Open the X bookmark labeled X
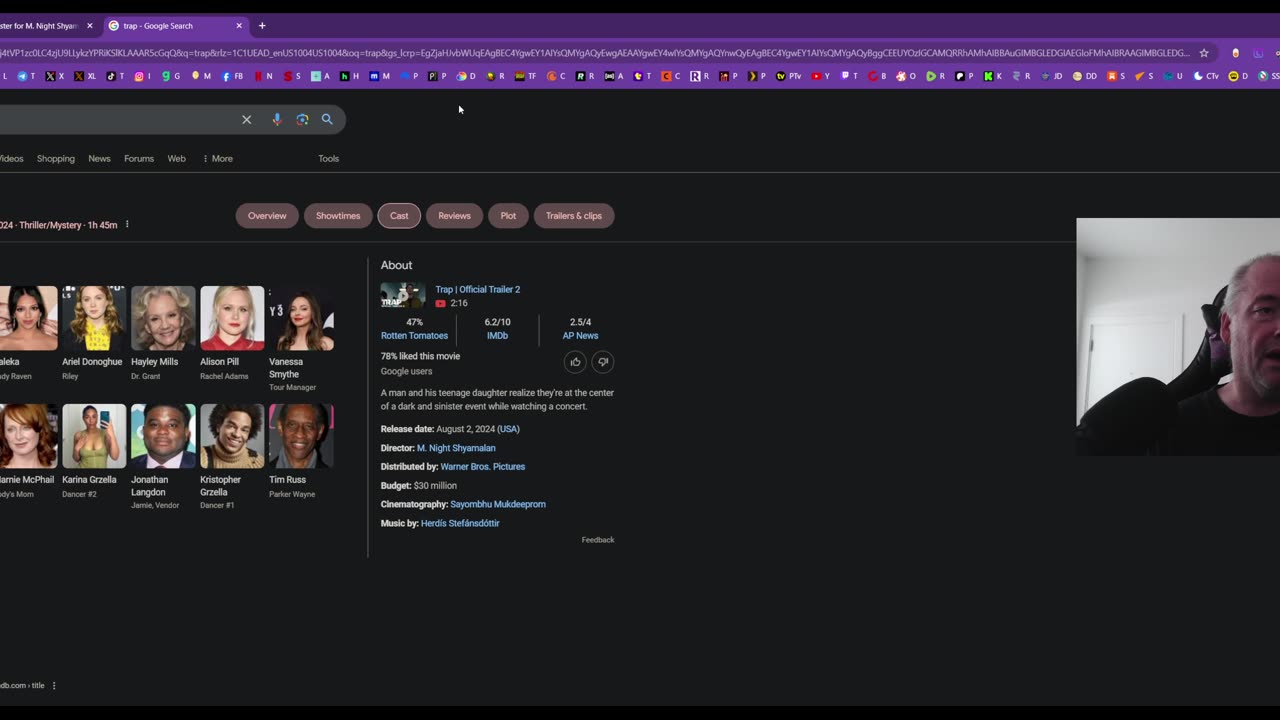This screenshot has width=1280, height=720. 55,76
